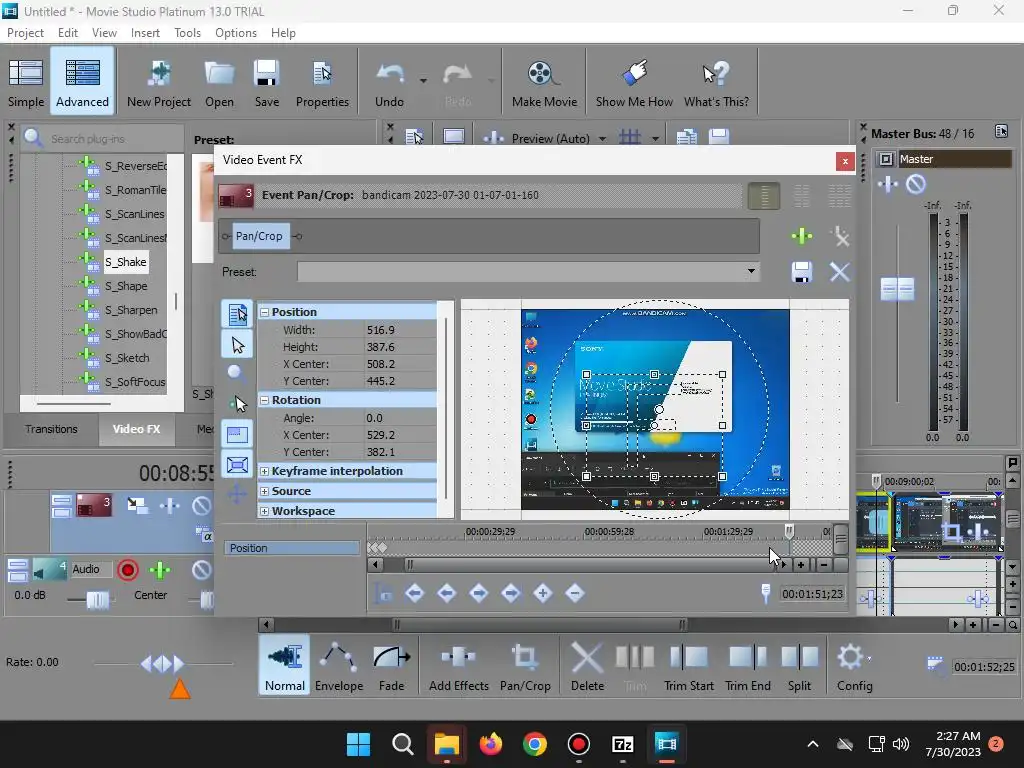Select the Video FX tab
Screen dimensions: 1024x768
pos(136,429)
